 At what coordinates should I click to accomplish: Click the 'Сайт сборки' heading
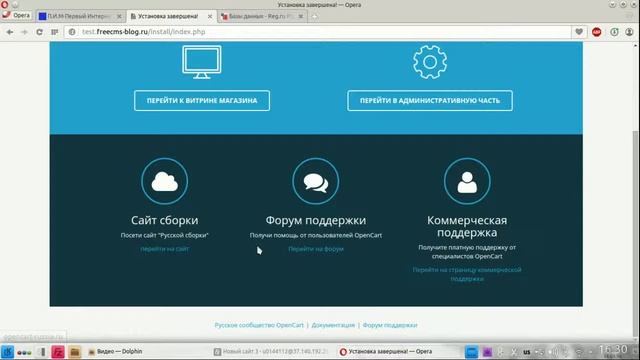(x=164, y=220)
